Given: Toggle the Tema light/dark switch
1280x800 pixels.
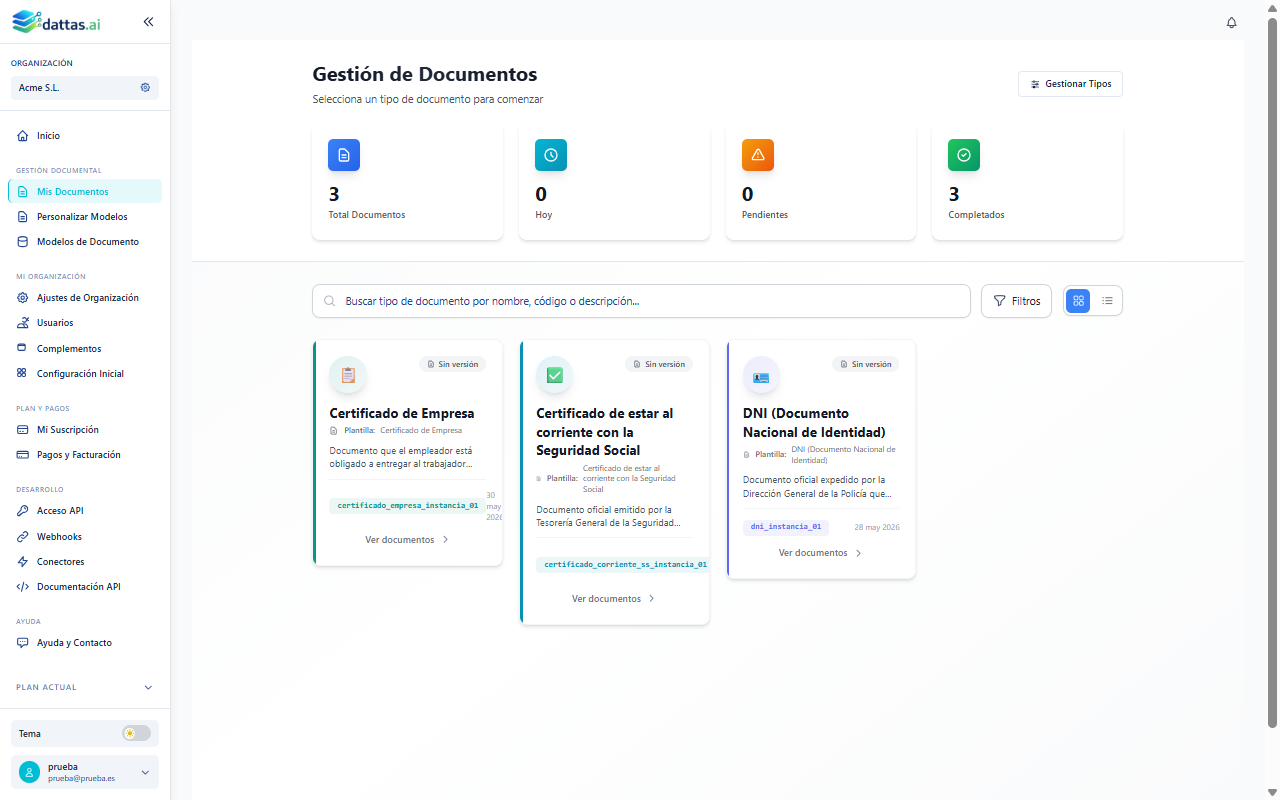Looking at the screenshot, I should tap(136, 733).
